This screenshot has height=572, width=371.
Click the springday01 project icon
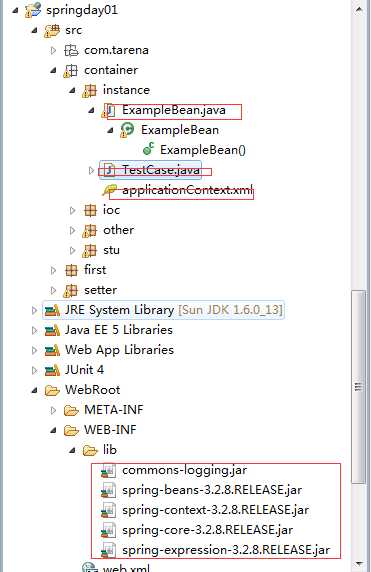click(x=32, y=10)
